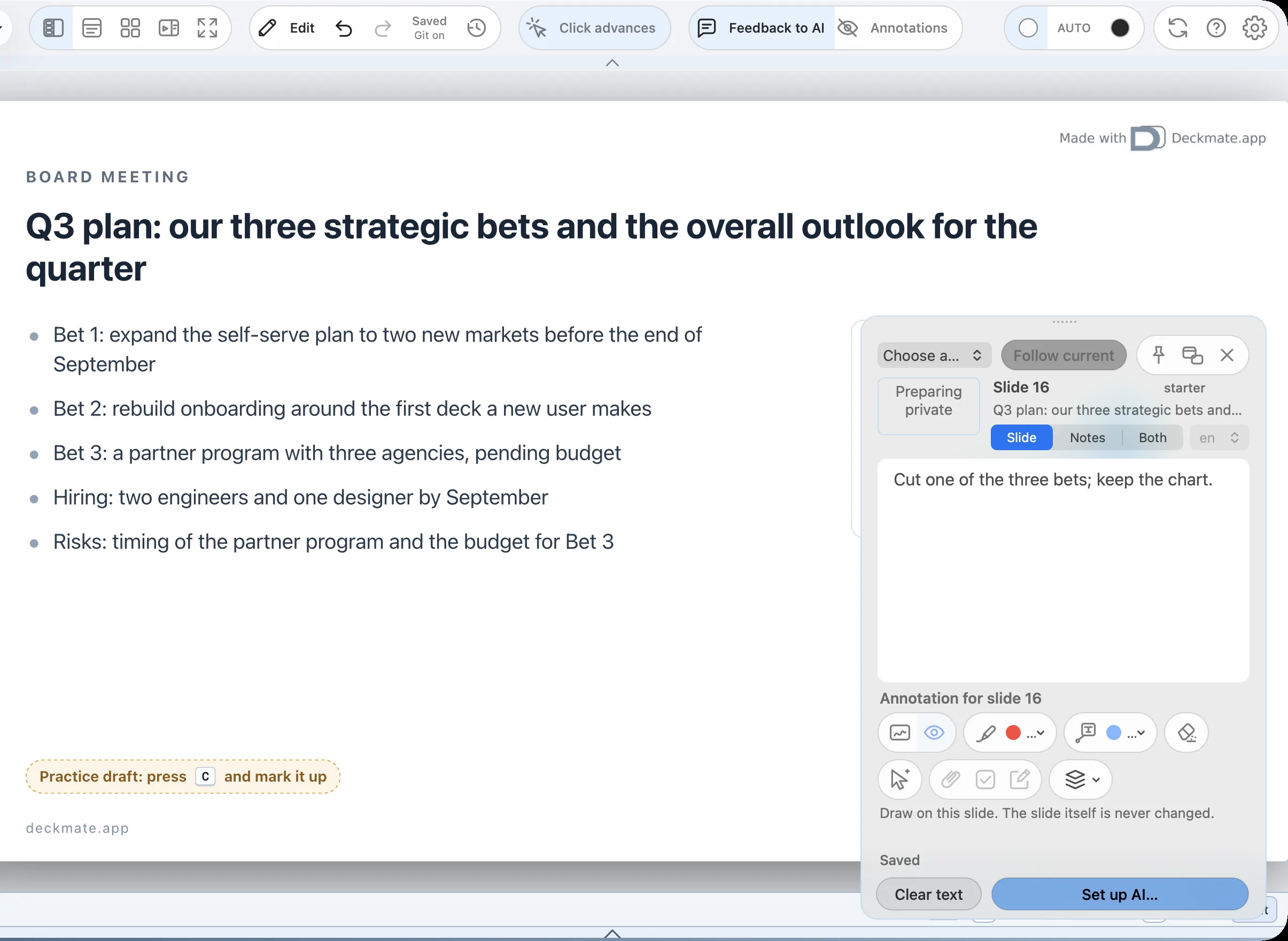Click Set up AI... button
The height and width of the screenshot is (941, 1288).
1120,894
